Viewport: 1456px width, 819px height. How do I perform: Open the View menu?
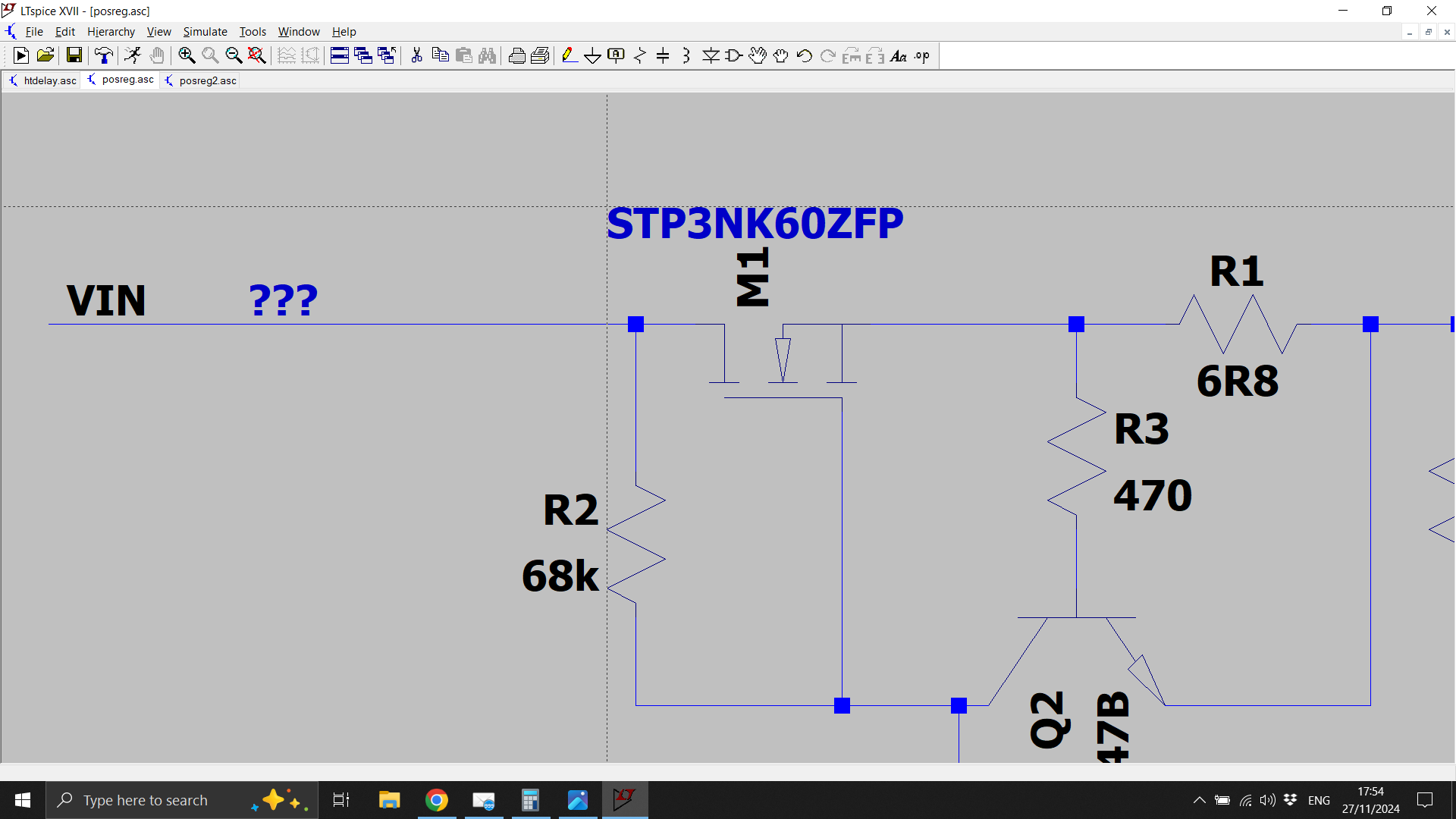[x=158, y=32]
